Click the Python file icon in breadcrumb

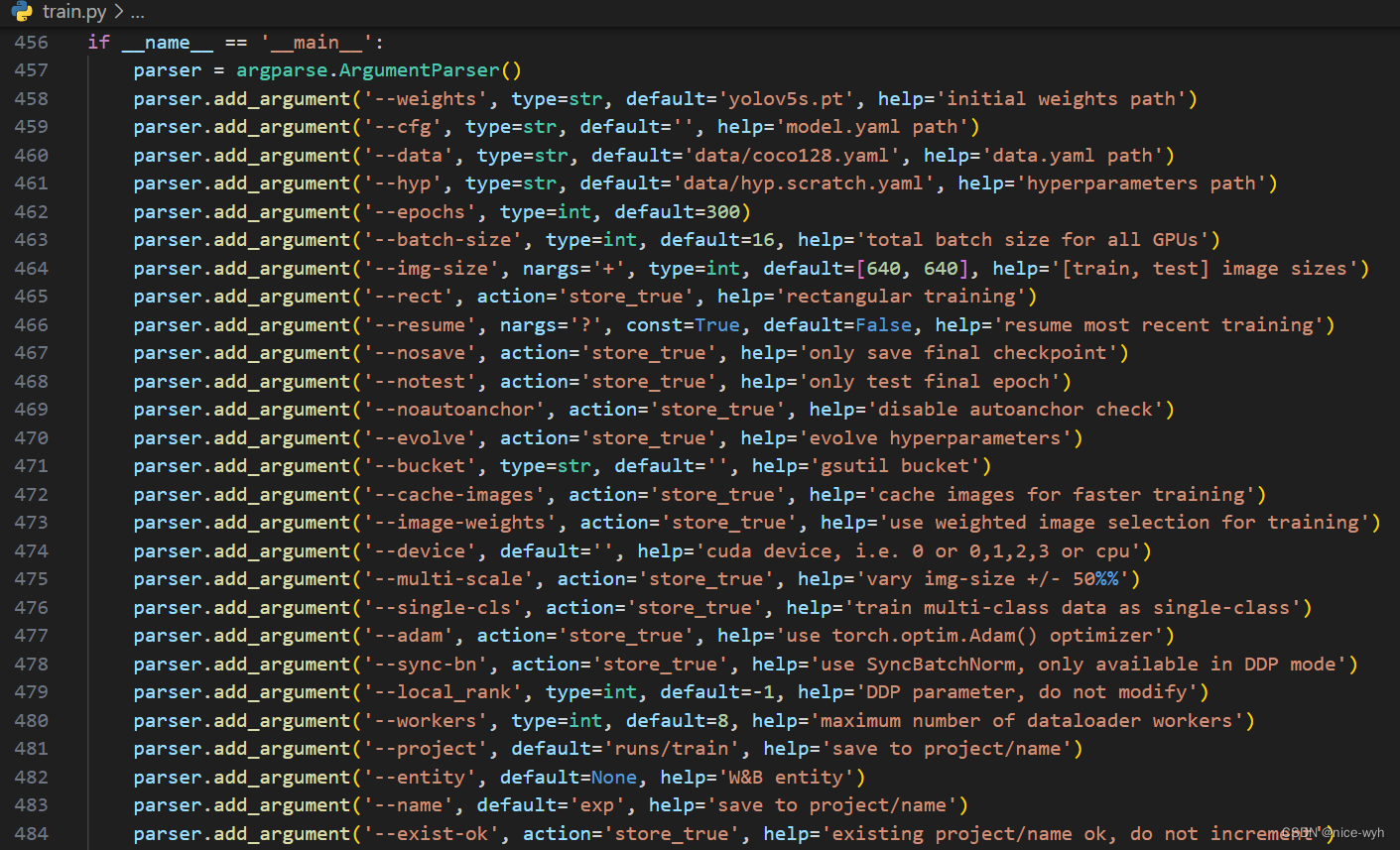coord(22,12)
